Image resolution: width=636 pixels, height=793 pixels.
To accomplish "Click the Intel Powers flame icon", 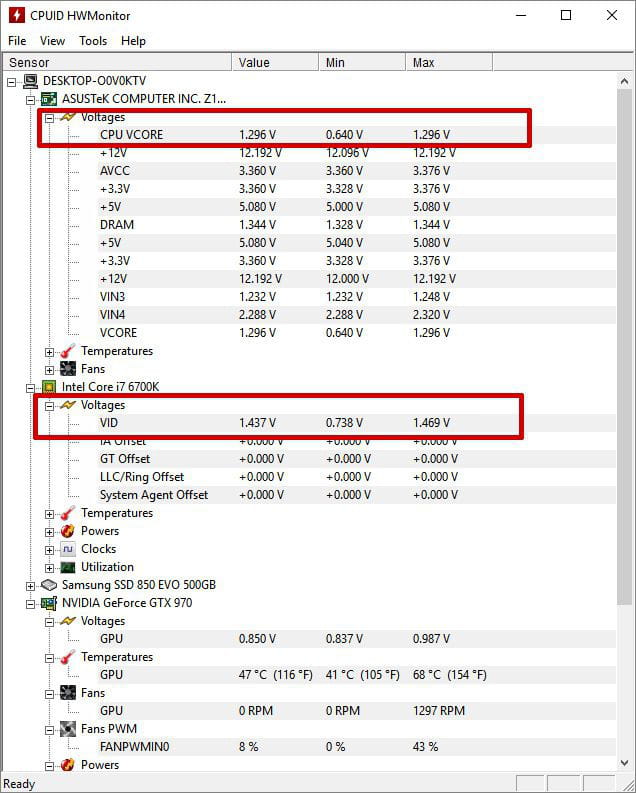I will [68, 531].
